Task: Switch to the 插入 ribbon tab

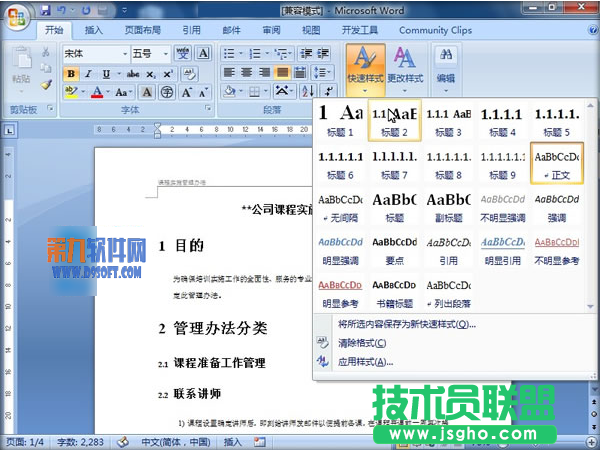Action: (x=94, y=30)
